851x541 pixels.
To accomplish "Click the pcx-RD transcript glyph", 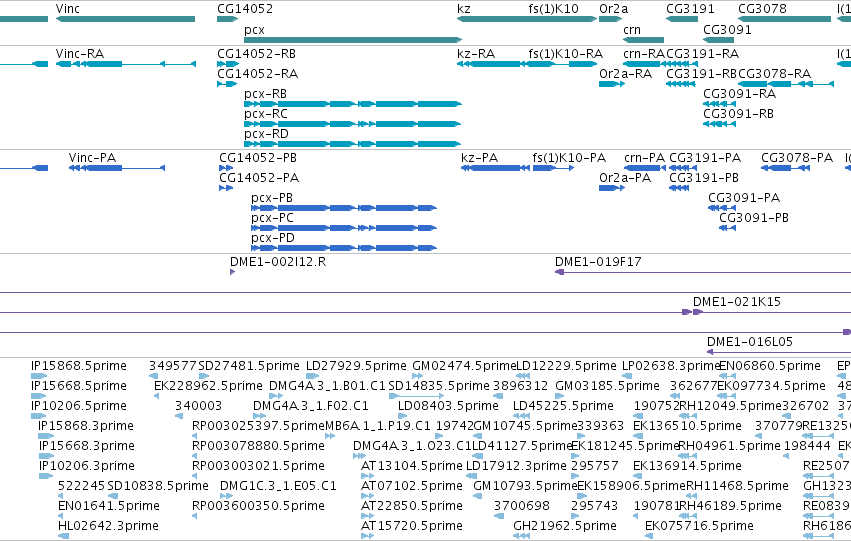I will 353,144.
